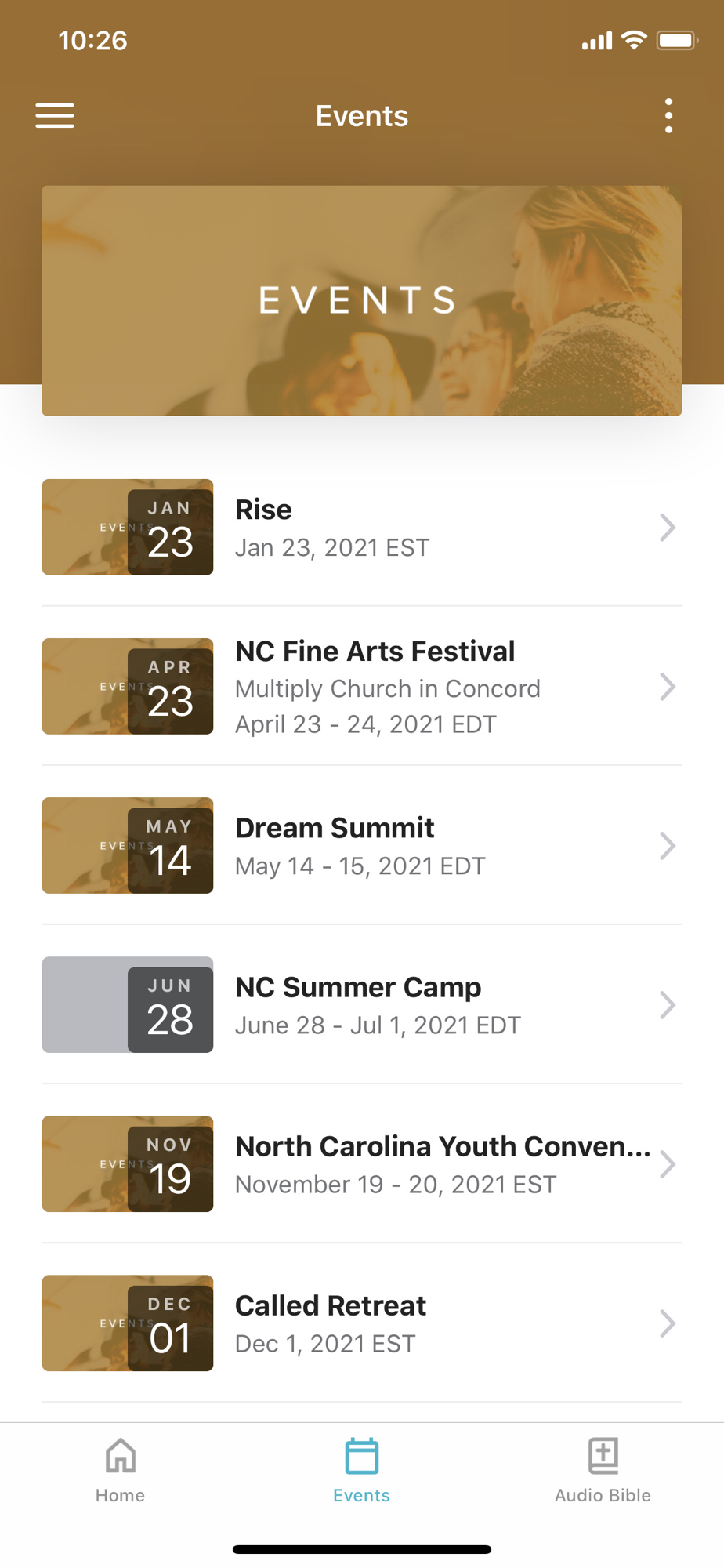Image resolution: width=724 pixels, height=1568 pixels.
Task: Expand the Called Retreat chevron
Action: pyautogui.click(x=667, y=1323)
